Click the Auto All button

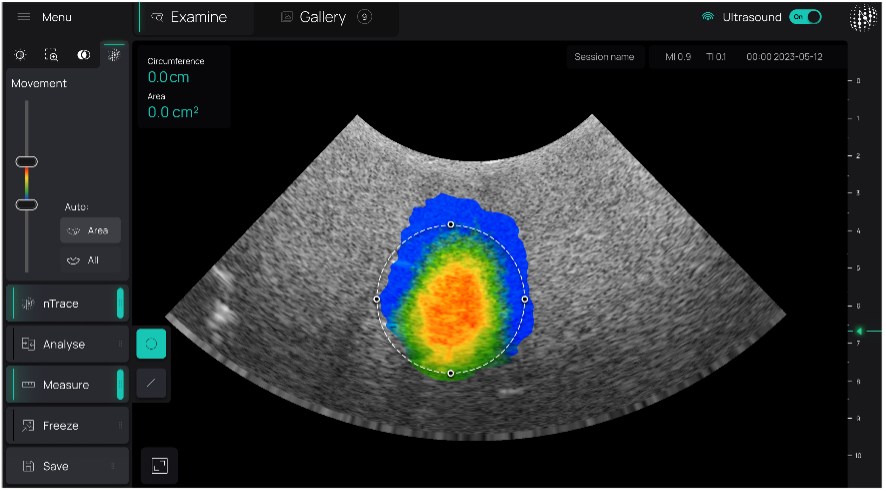click(x=90, y=260)
